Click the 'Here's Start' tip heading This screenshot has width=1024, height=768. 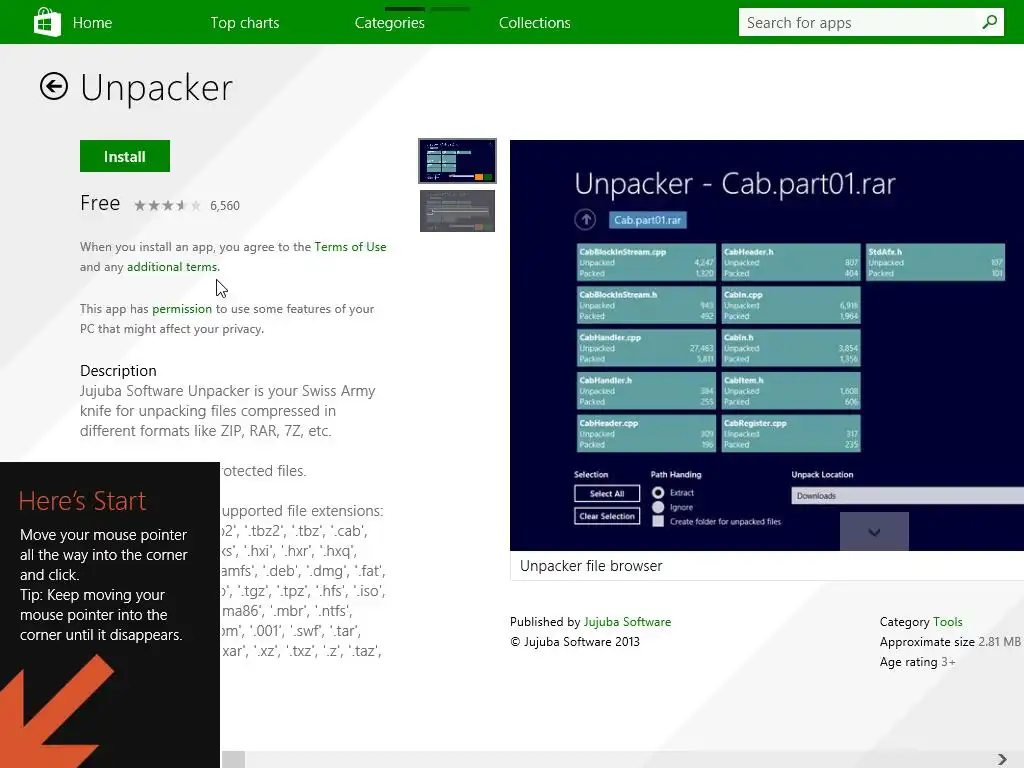(x=82, y=501)
